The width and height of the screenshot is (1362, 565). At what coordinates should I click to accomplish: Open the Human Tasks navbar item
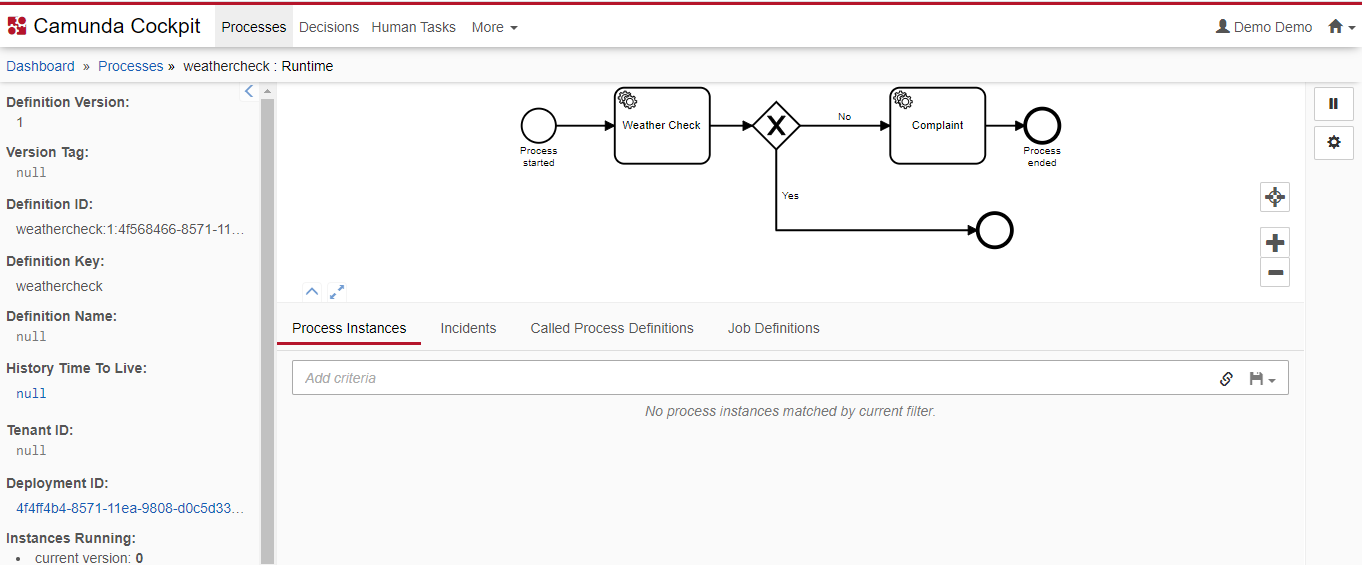click(x=413, y=27)
